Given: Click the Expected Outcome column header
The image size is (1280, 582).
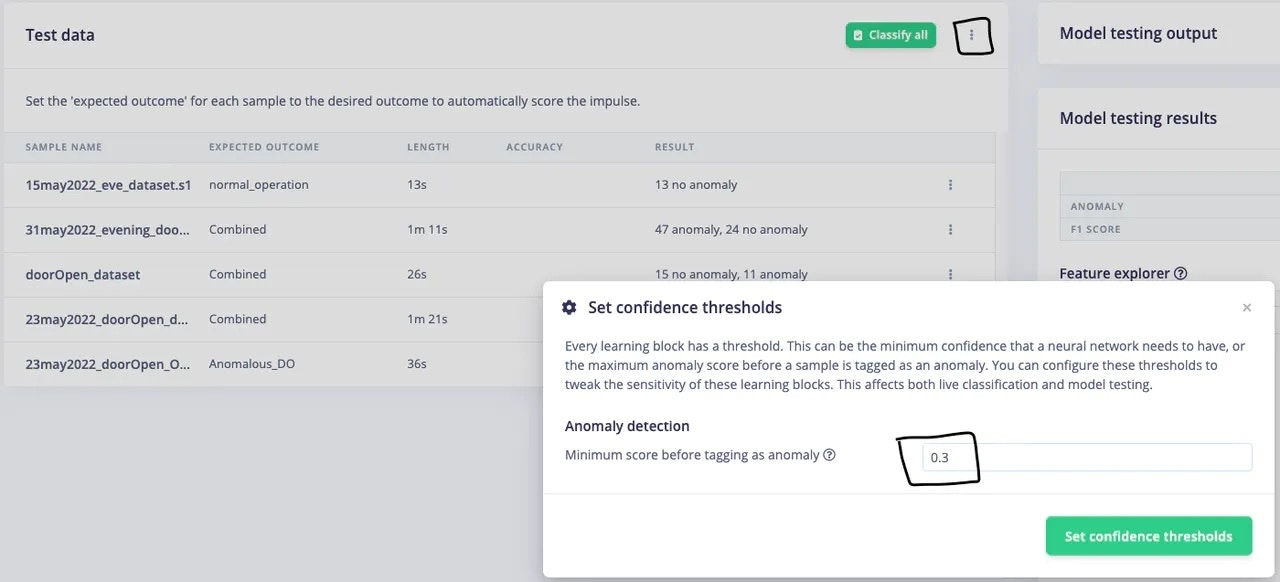Looking at the screenshot, I should (264, 147).
